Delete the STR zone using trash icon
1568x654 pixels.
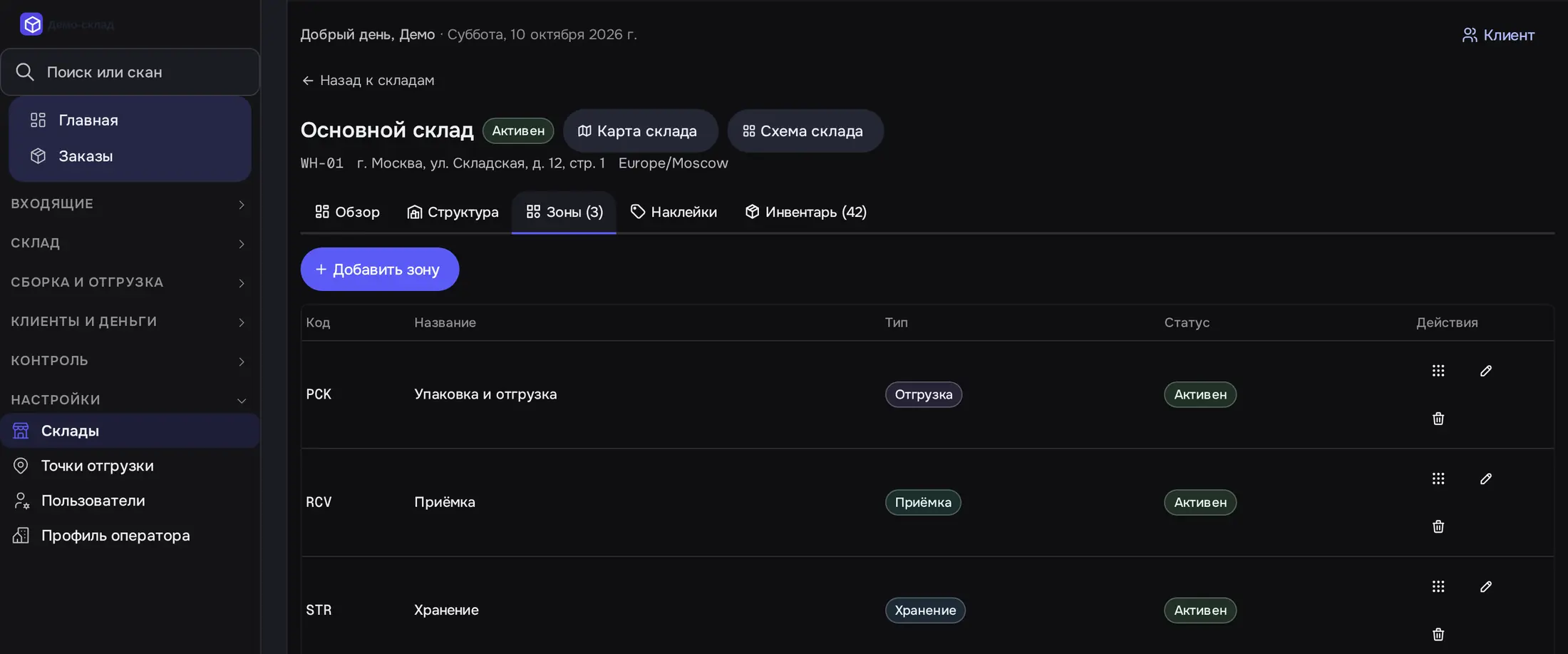1438,634
